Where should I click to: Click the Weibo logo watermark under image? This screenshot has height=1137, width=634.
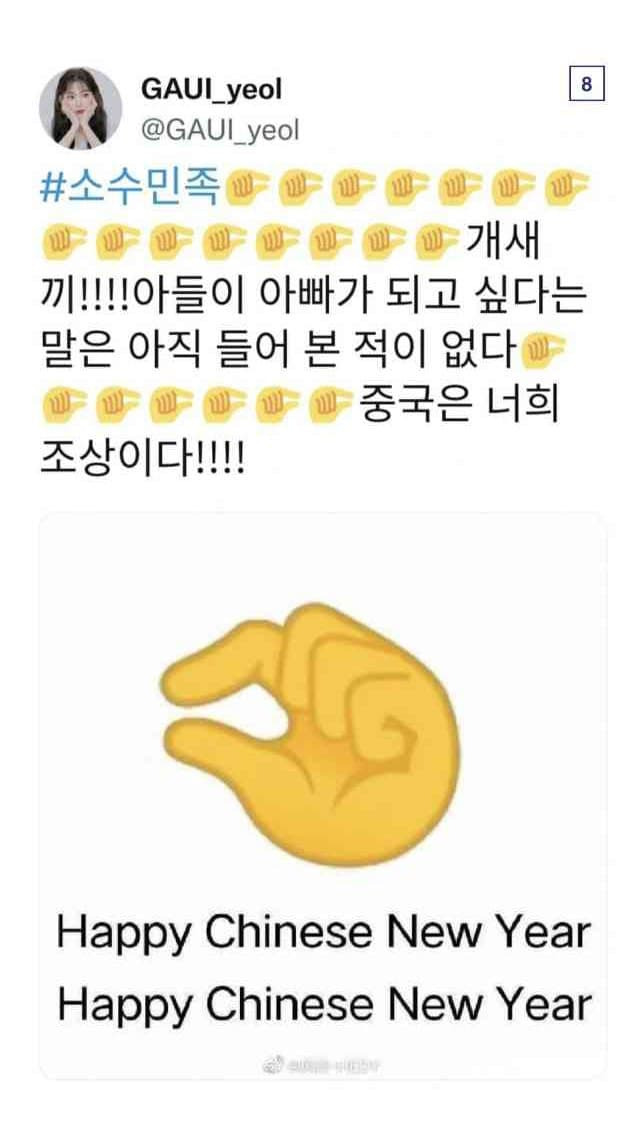[271, 1065]
